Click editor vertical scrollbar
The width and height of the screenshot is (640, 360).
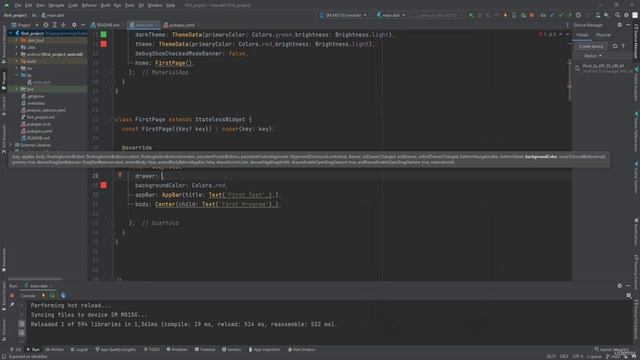569,80
